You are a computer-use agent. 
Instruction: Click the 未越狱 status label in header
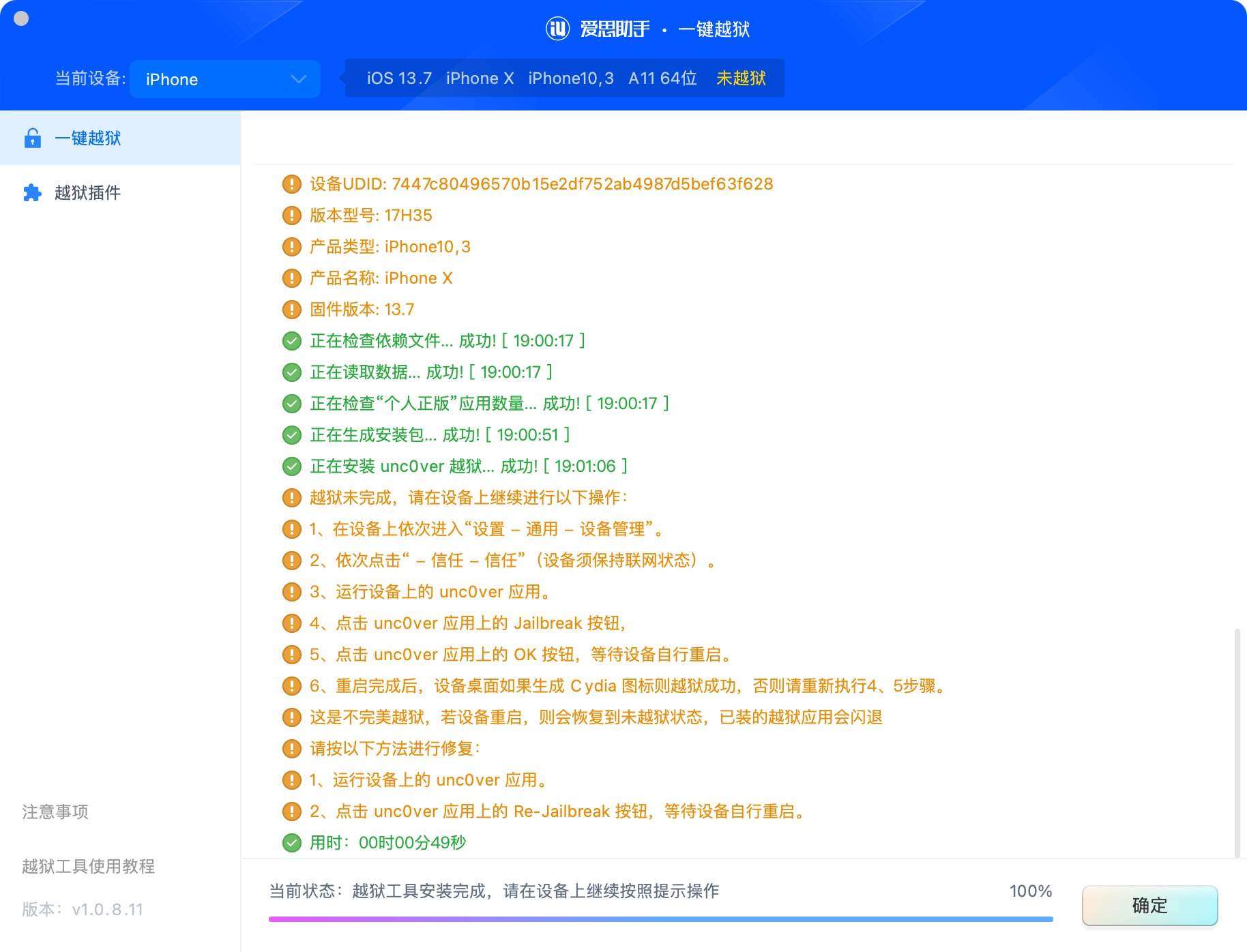coord(741,78)
